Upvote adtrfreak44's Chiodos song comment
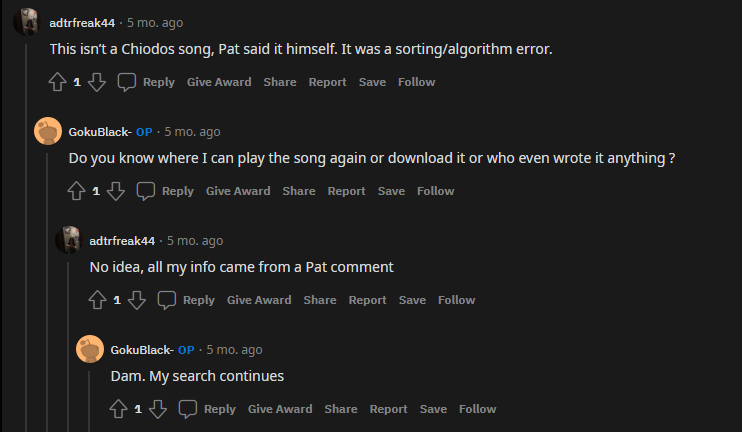 coord(57,82)
